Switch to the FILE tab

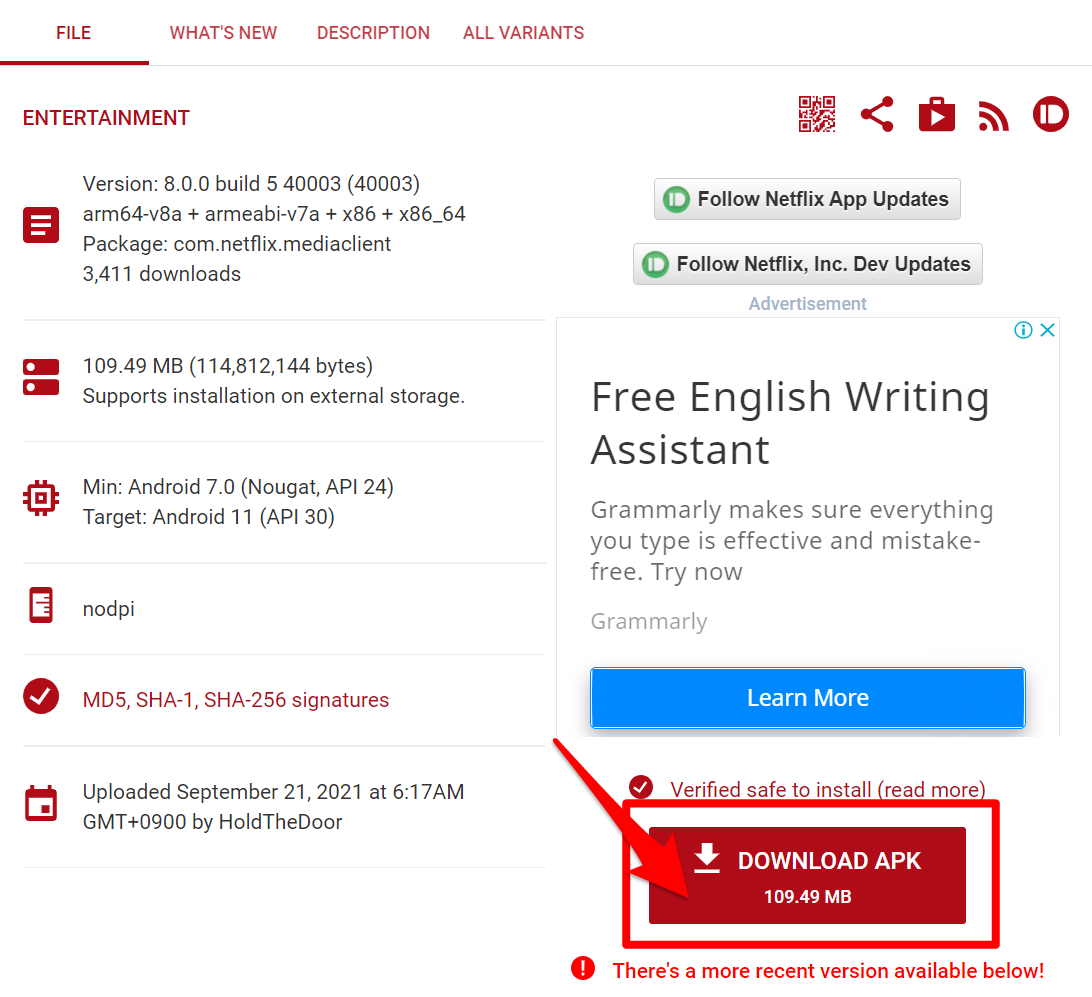pos(74,33)
